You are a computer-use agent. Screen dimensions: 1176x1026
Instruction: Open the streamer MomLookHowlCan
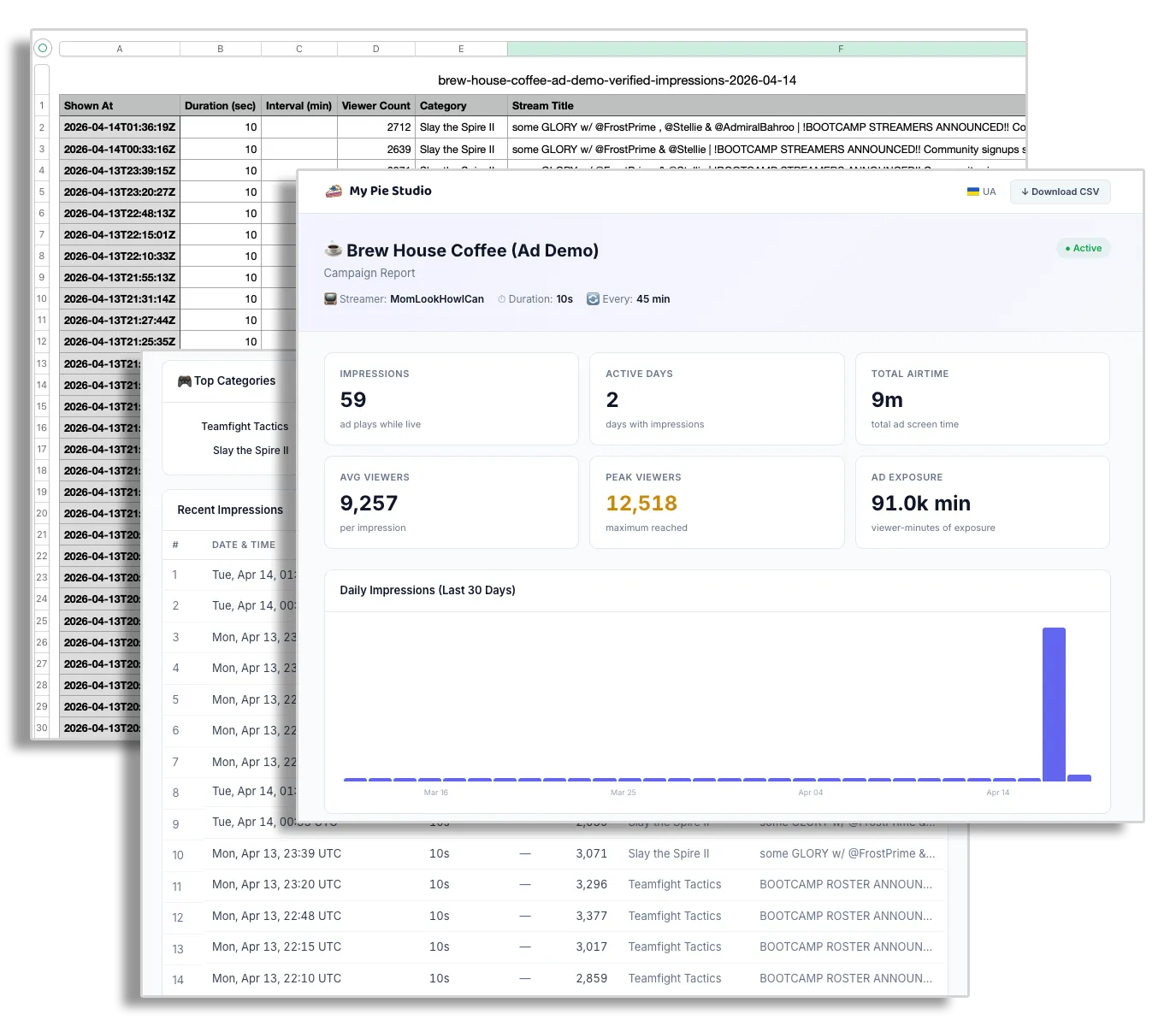[x=437, y=298]
